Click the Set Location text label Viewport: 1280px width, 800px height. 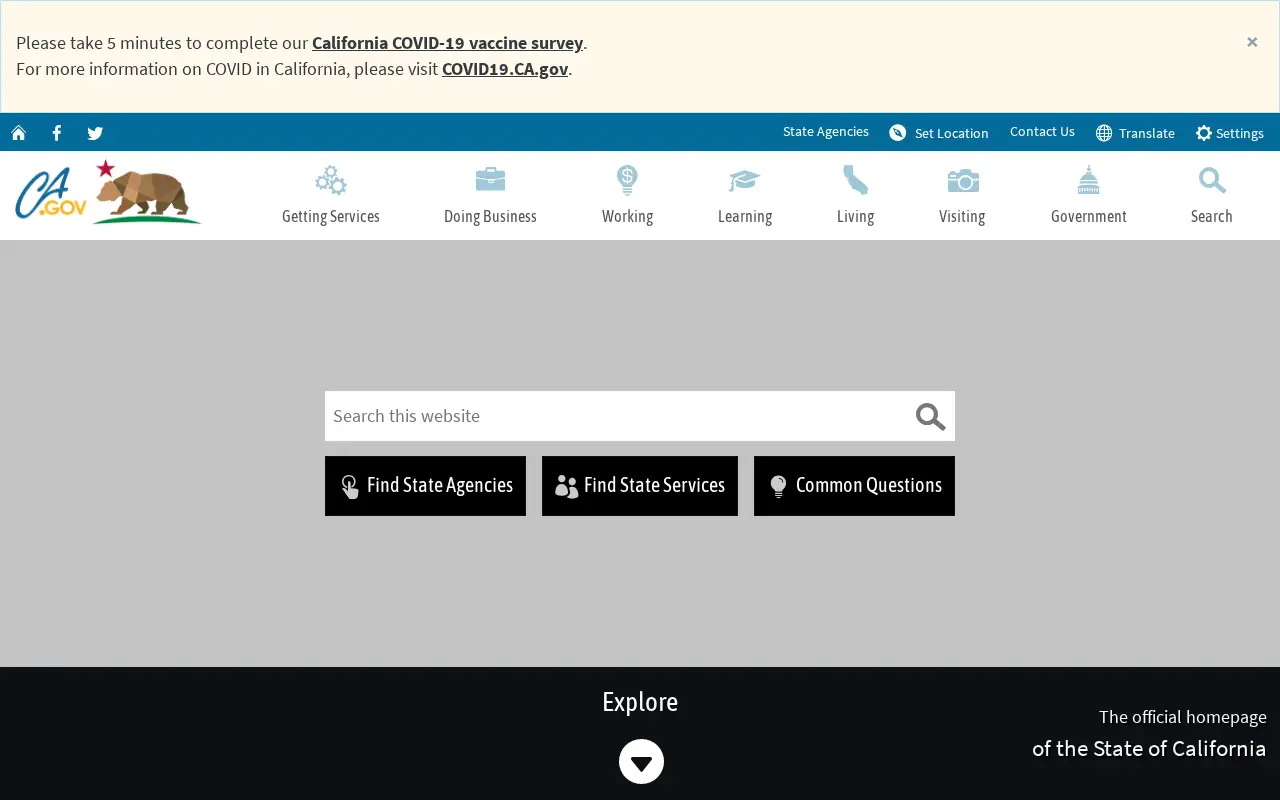952,133
